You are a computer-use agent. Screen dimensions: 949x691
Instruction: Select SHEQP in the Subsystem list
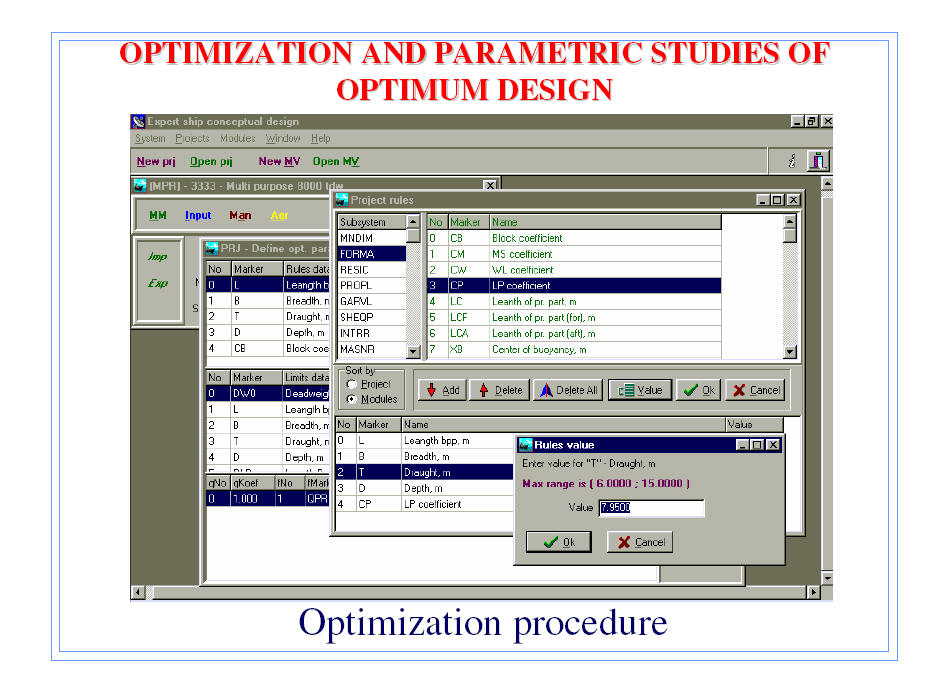372,317
